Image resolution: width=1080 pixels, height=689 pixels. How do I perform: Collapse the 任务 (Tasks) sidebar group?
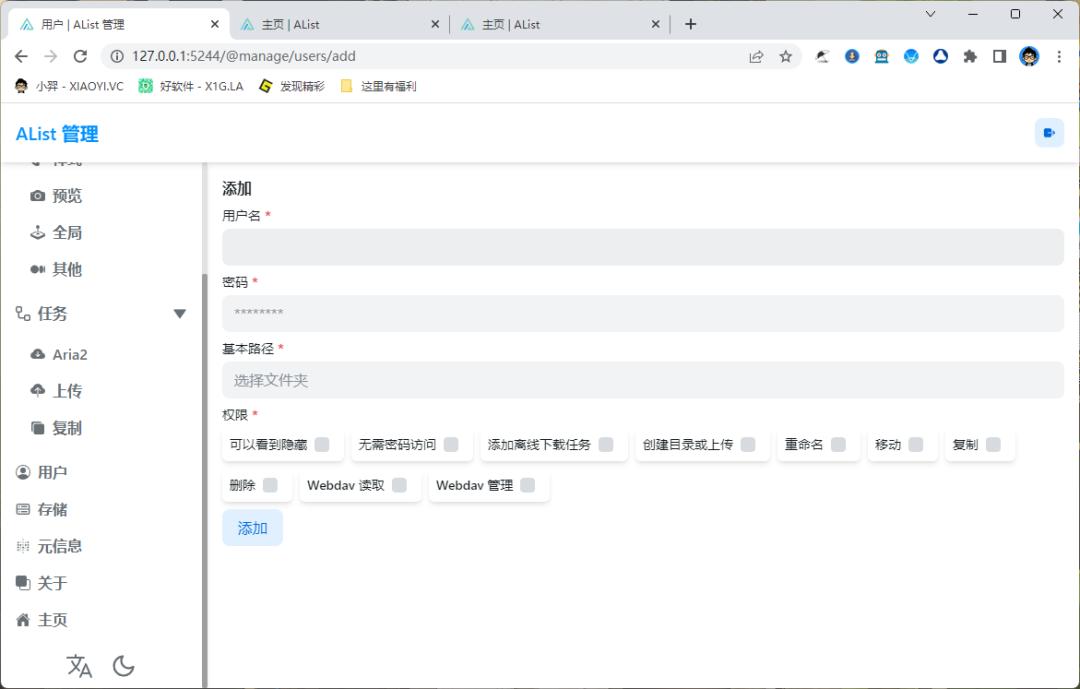[180, 313]
